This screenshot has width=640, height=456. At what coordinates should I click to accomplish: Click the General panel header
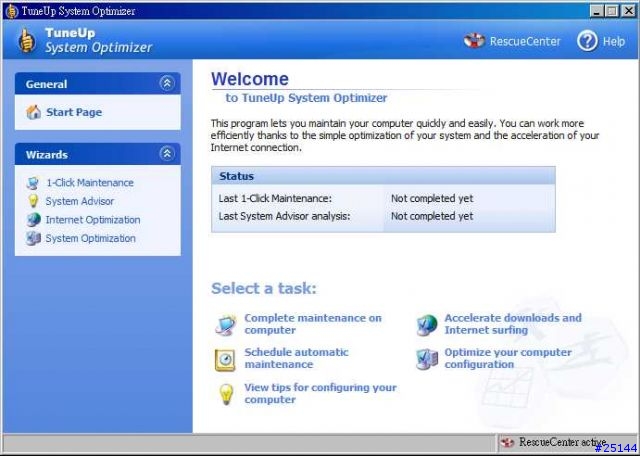pyautogui.click(x=98, y=84)
